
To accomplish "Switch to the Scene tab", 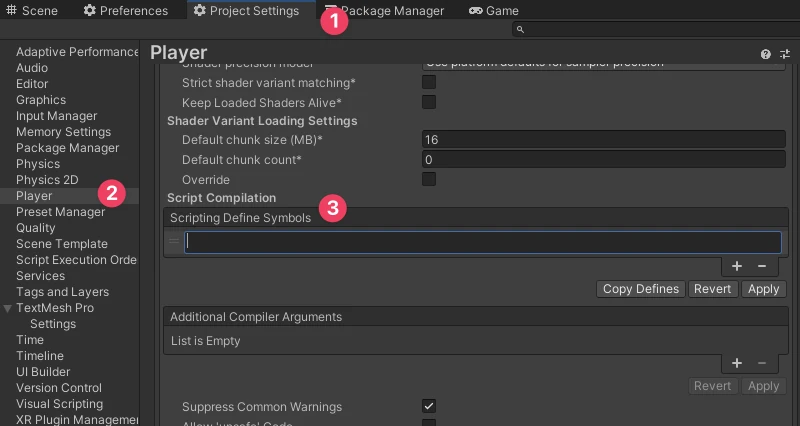I will (x=31, y=10).
